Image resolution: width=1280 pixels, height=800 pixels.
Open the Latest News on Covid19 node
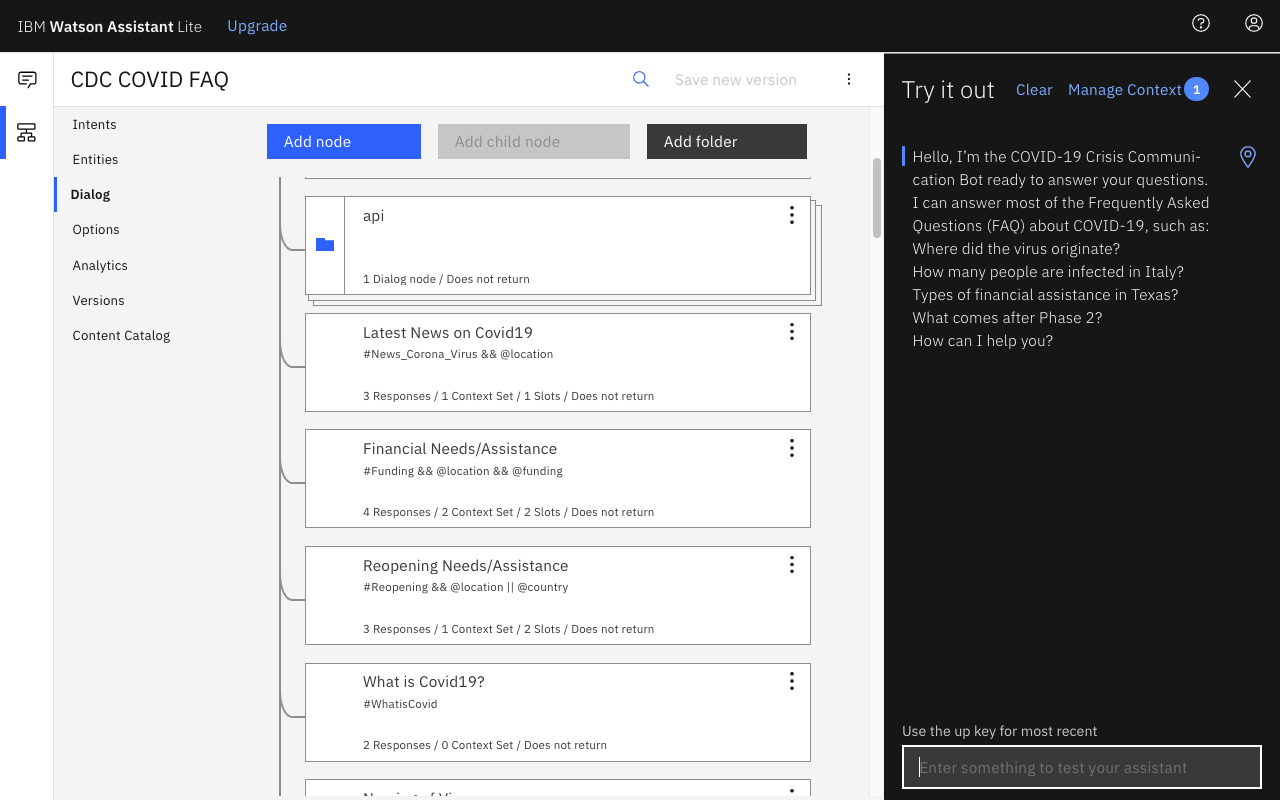click(558, 362)
